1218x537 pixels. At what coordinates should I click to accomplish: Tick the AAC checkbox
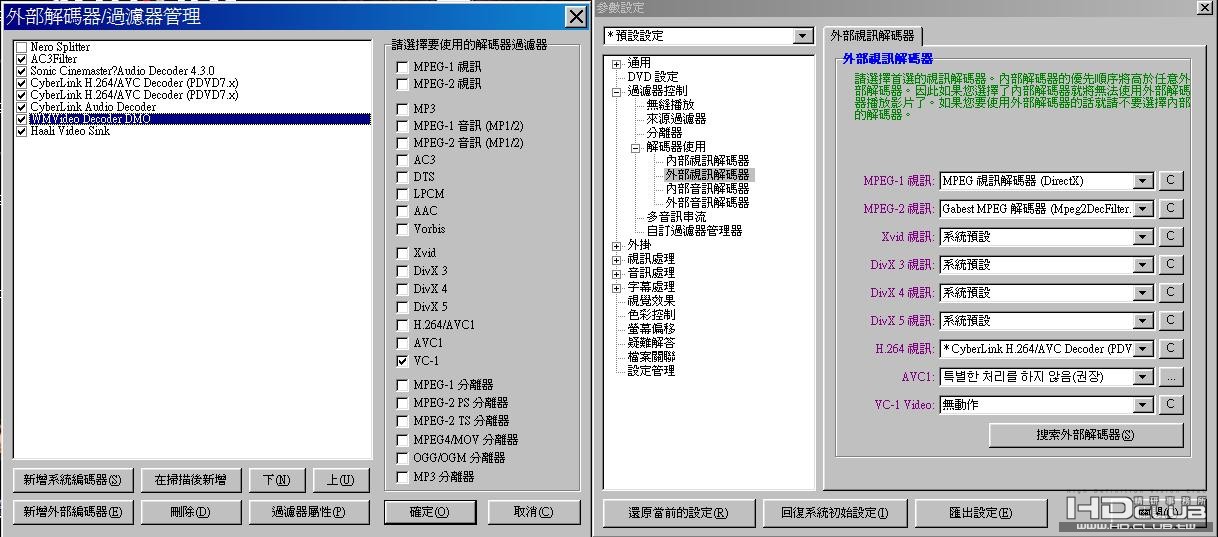point(402,211)
